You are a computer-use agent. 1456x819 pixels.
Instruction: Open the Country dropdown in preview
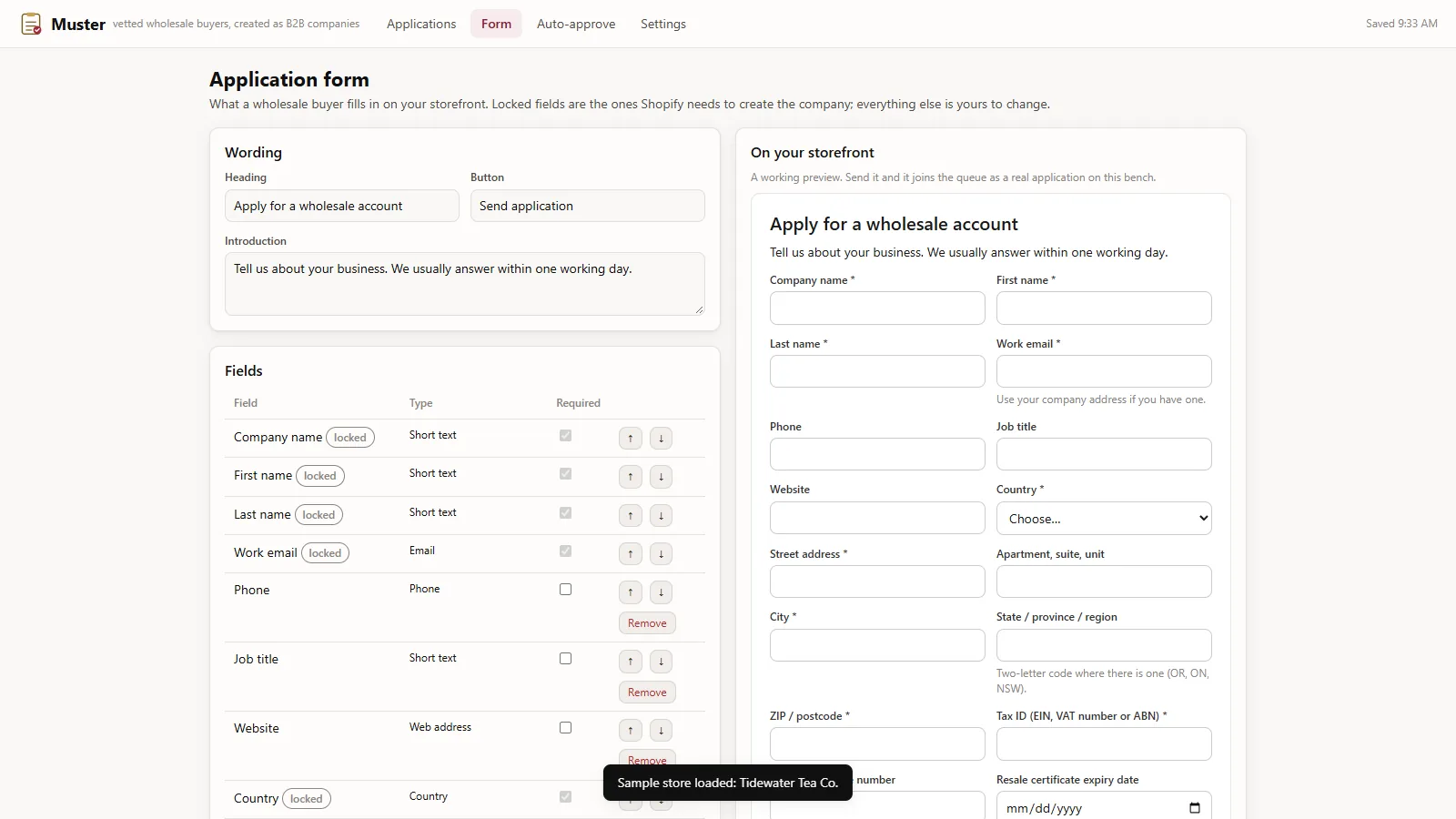(x=1104, y=519)
